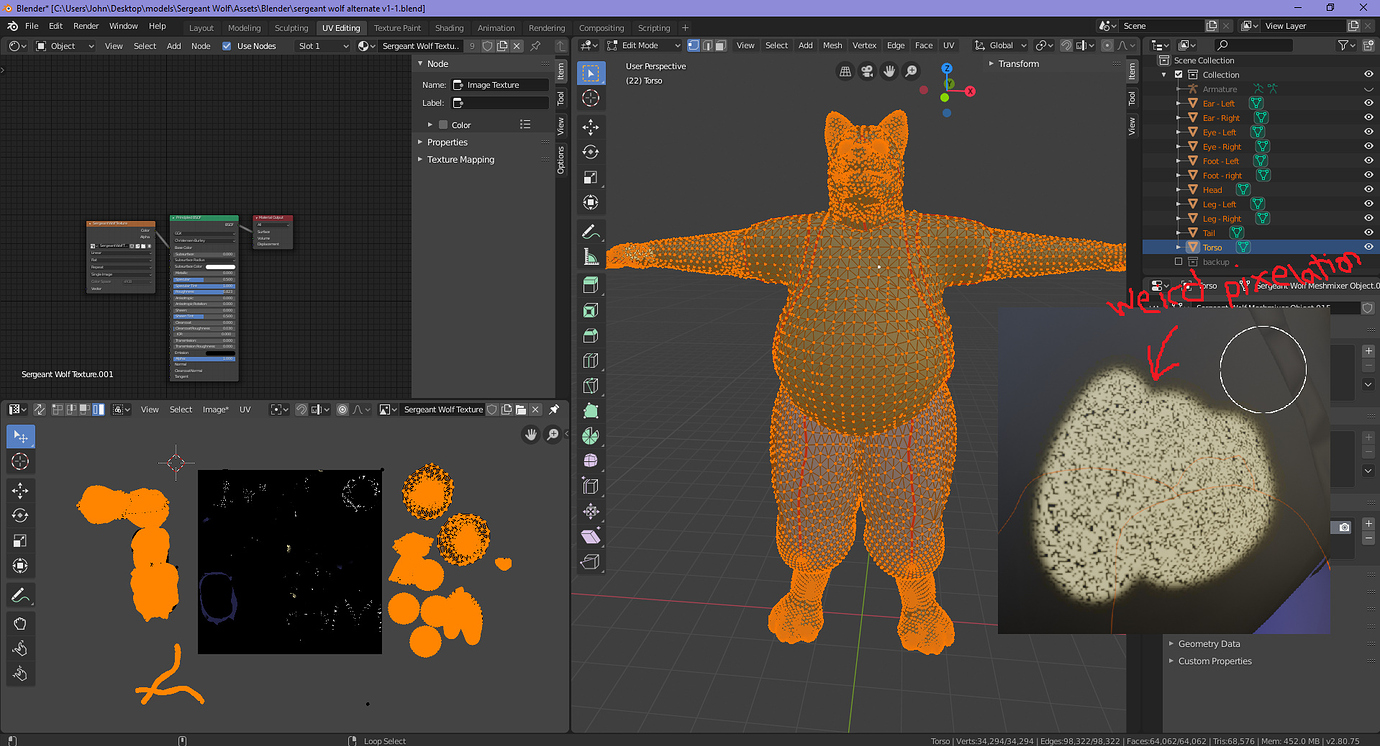Click the pan hand icon in 3D viewport
Viewport: 1380px width, 746px height.
pyautogui.click(x=889, y=71)
